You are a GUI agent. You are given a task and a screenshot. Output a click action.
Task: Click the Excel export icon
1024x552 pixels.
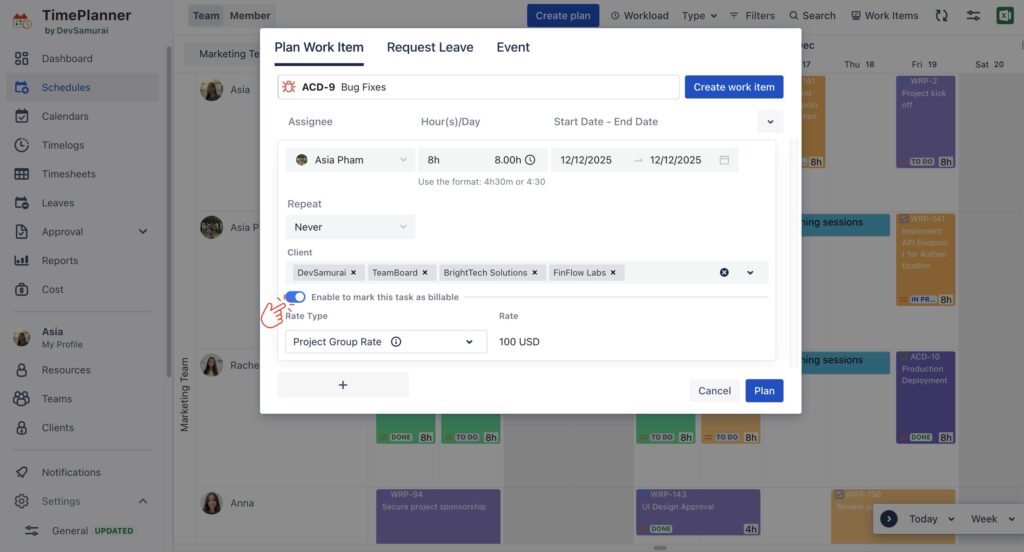click(x=1004, y=16)
